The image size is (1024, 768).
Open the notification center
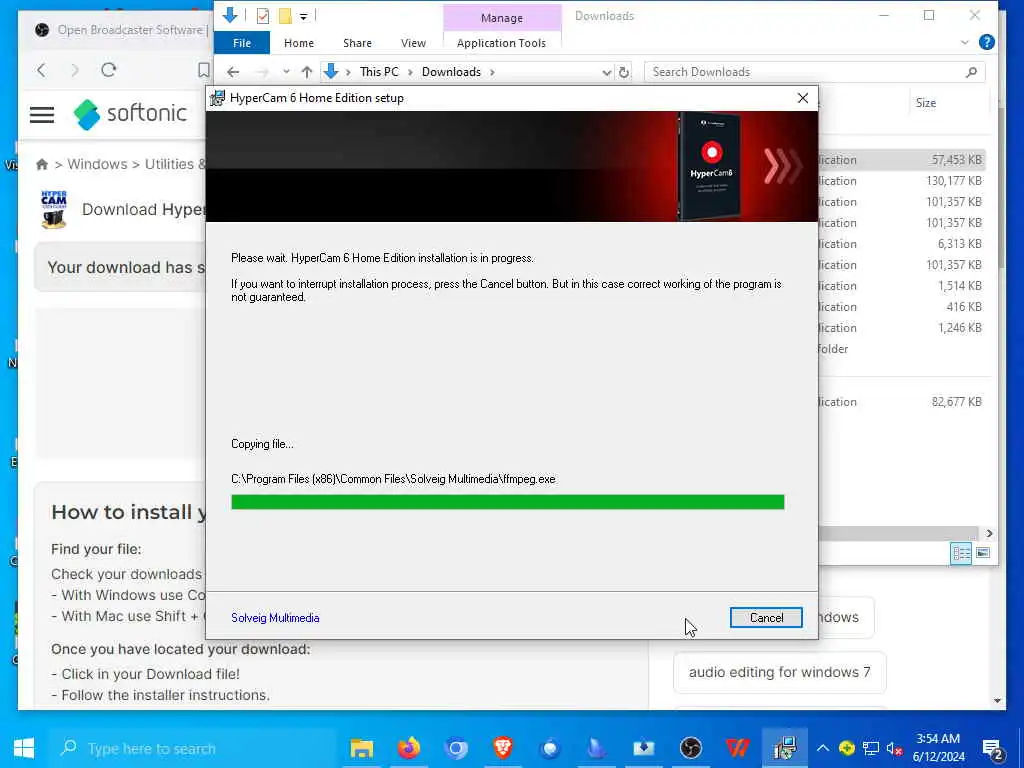point(993,749)
